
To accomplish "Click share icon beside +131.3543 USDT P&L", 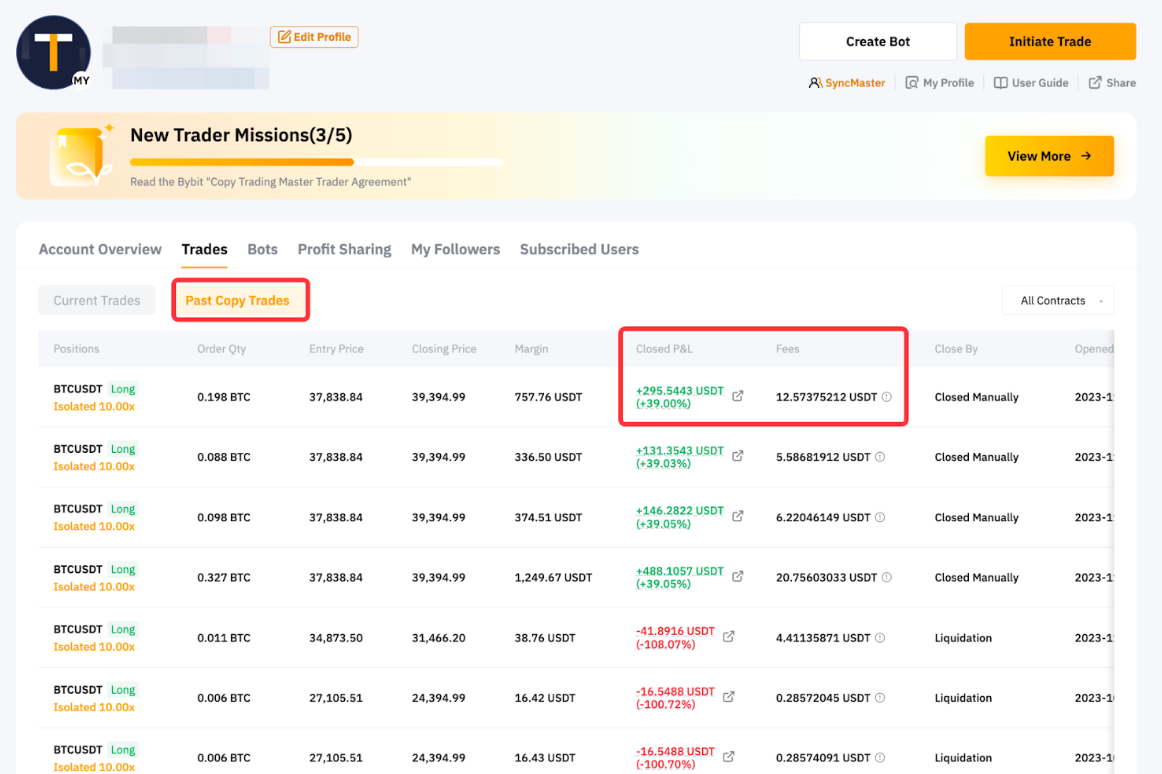I will pyautogui.click(x=738, y=457).
